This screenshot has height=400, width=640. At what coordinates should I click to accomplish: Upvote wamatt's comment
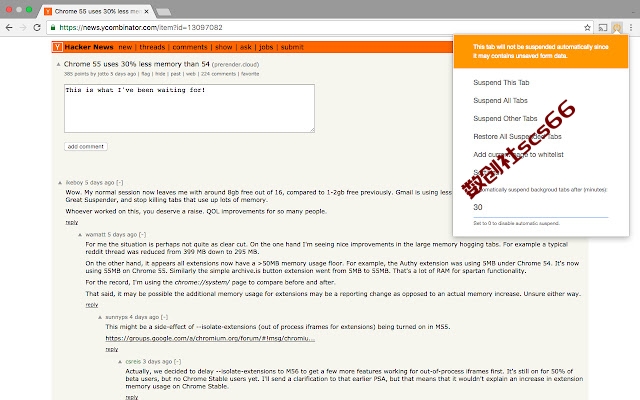click(x=80, y=235)
